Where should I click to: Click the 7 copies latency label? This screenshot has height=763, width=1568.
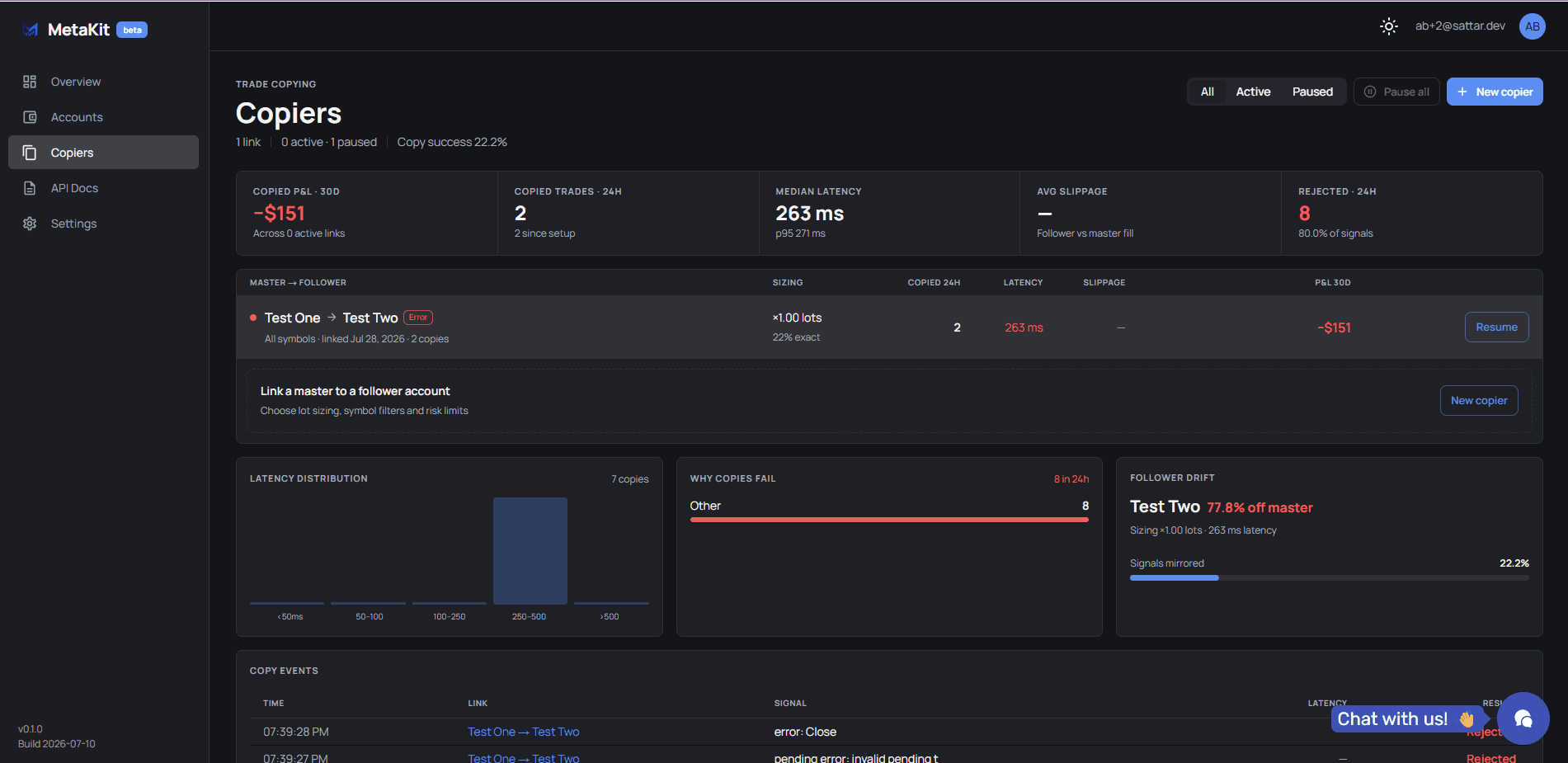click(629, 479)
